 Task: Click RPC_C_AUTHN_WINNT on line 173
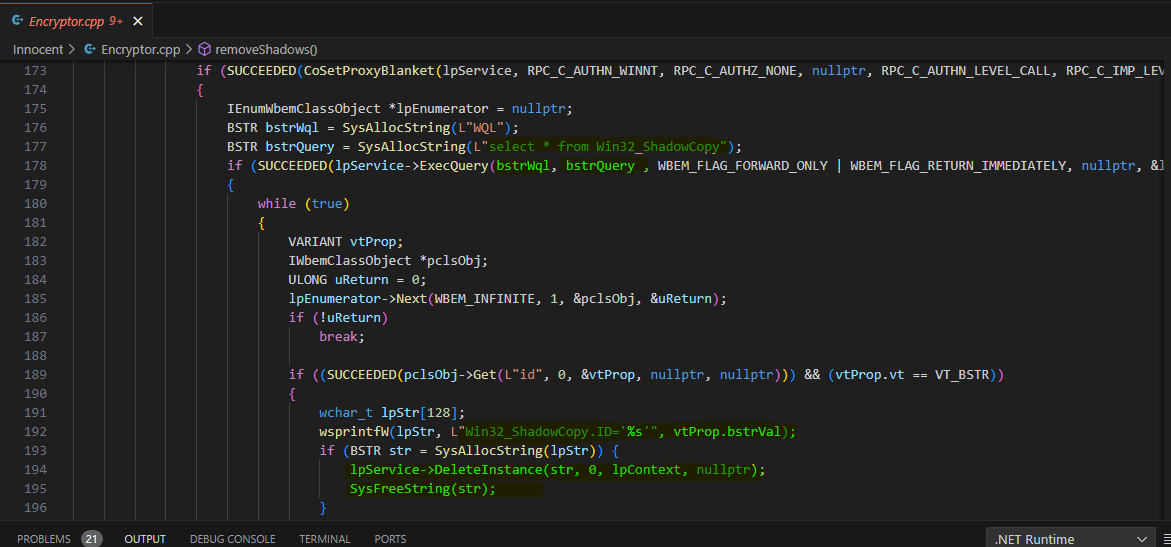click(593, 71)
